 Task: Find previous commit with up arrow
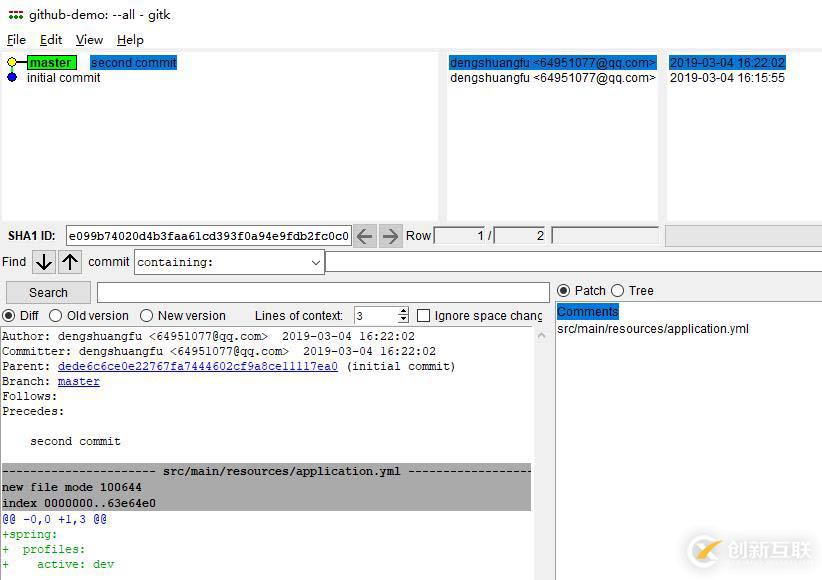(x=70, y=262)
